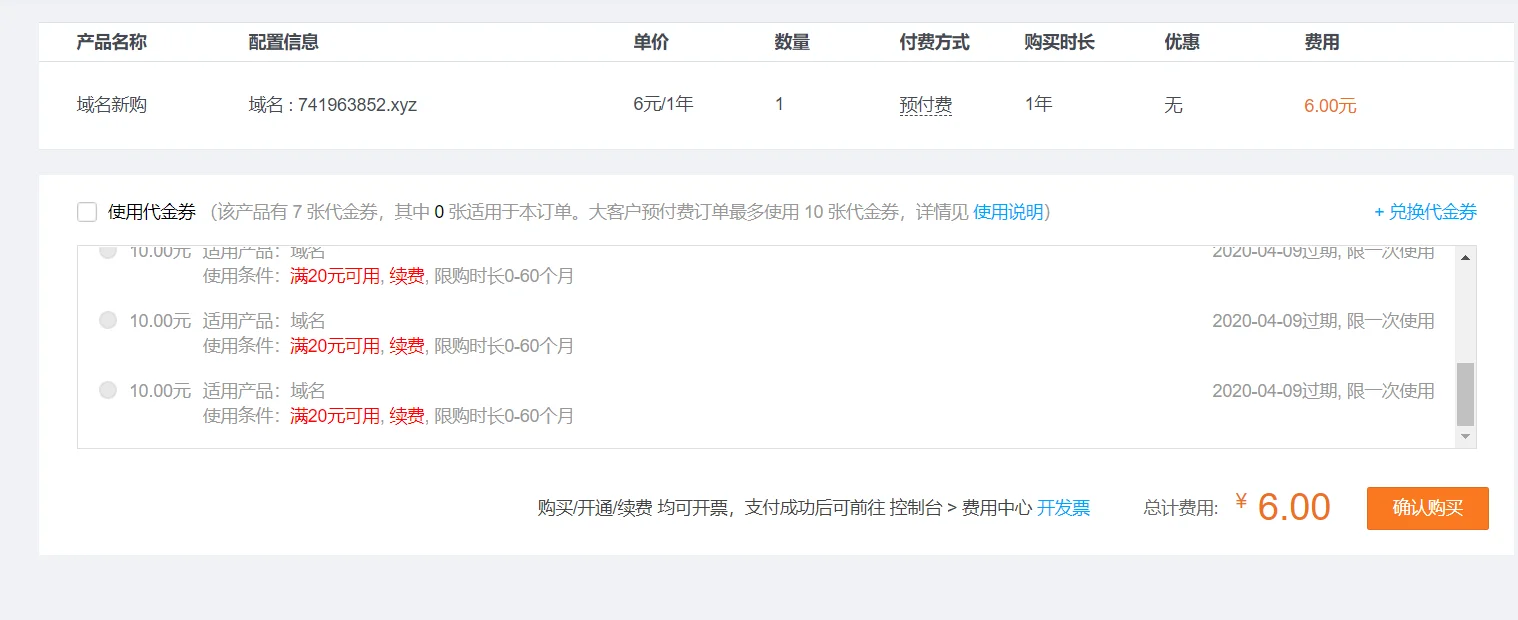1518x620 pixels.
Task: Click the 数量 column header
Action: pos(792,42)
